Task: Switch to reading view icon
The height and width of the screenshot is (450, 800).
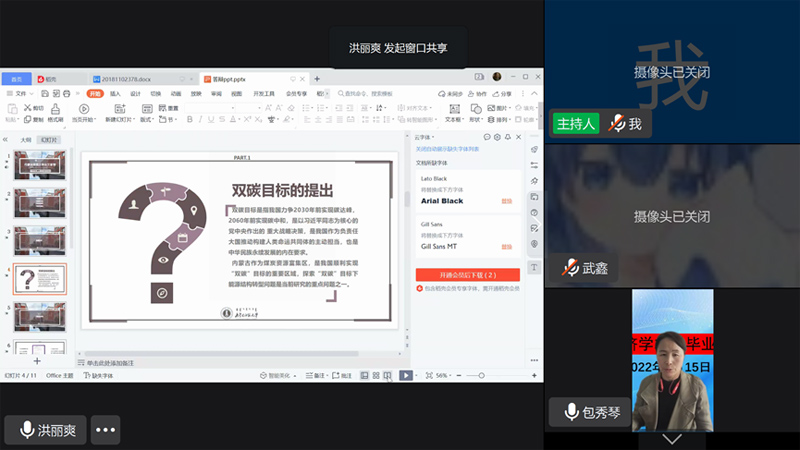Action: pos(387,375)
